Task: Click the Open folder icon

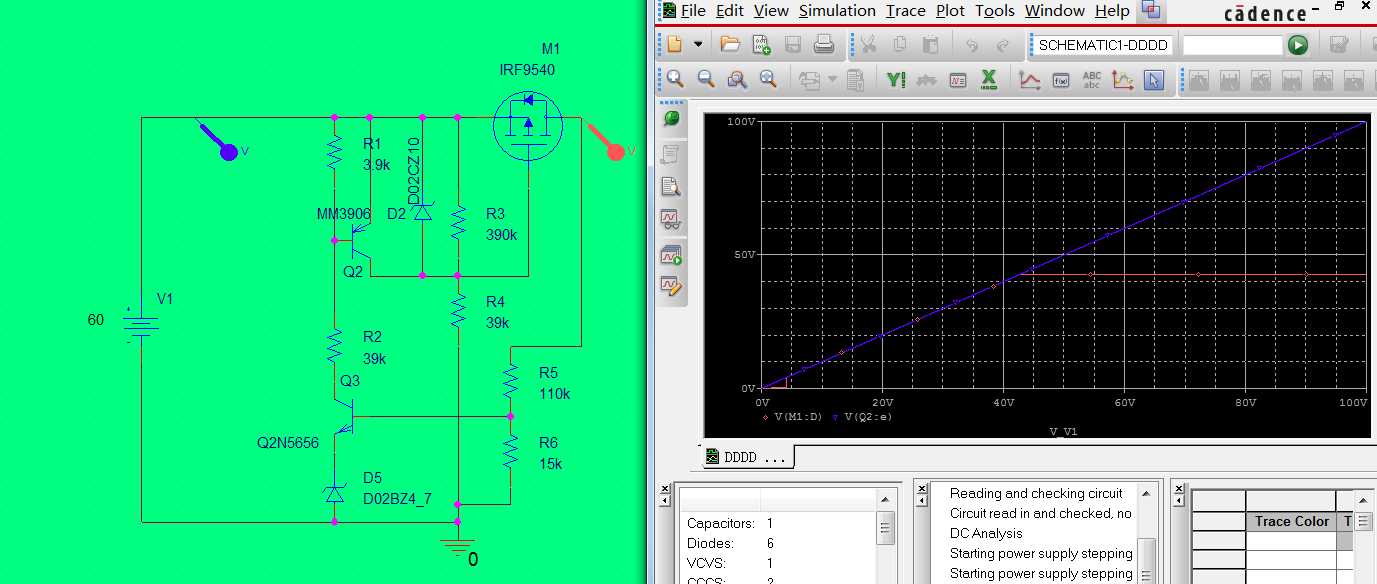Action: click(x=730, y=45)
